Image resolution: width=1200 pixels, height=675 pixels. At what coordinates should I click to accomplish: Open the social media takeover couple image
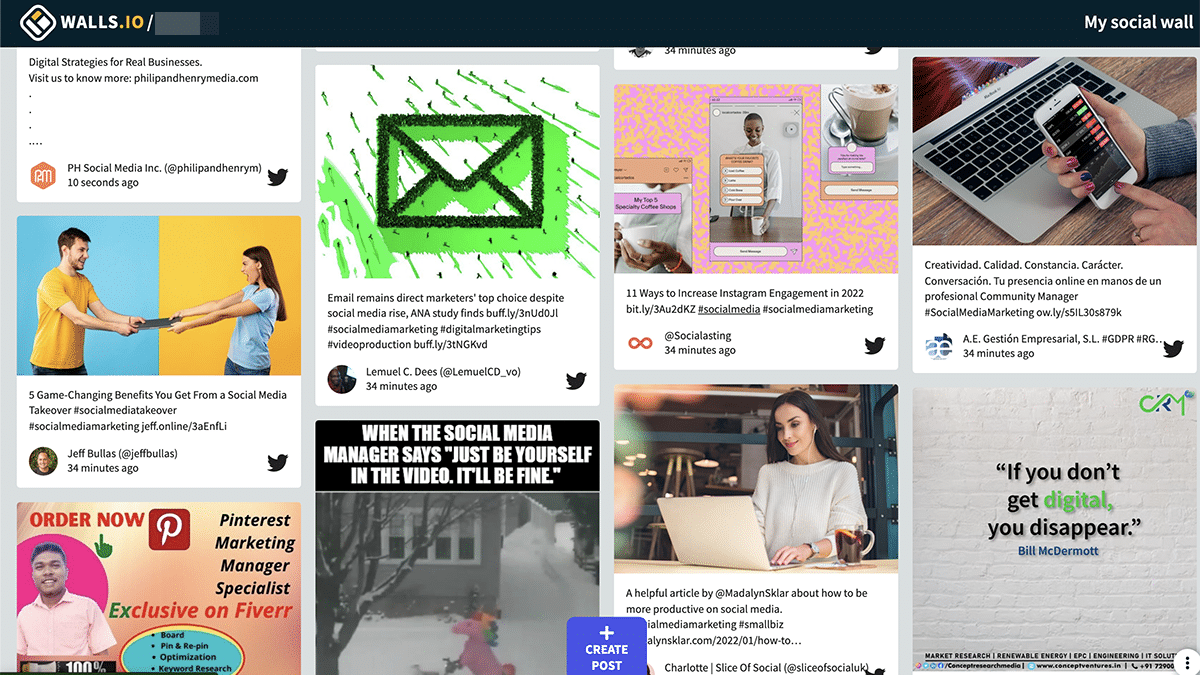tap(159, 296)
